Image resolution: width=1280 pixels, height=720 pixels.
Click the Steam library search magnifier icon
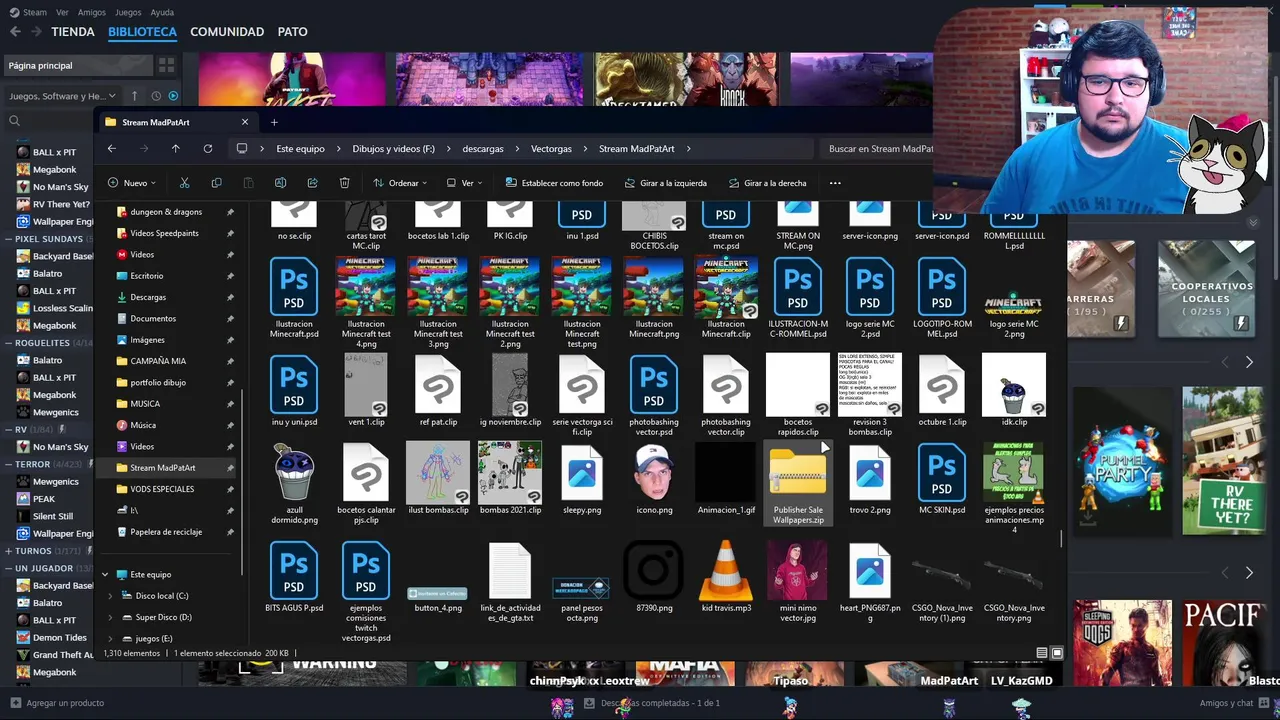(x=14, y=121)
